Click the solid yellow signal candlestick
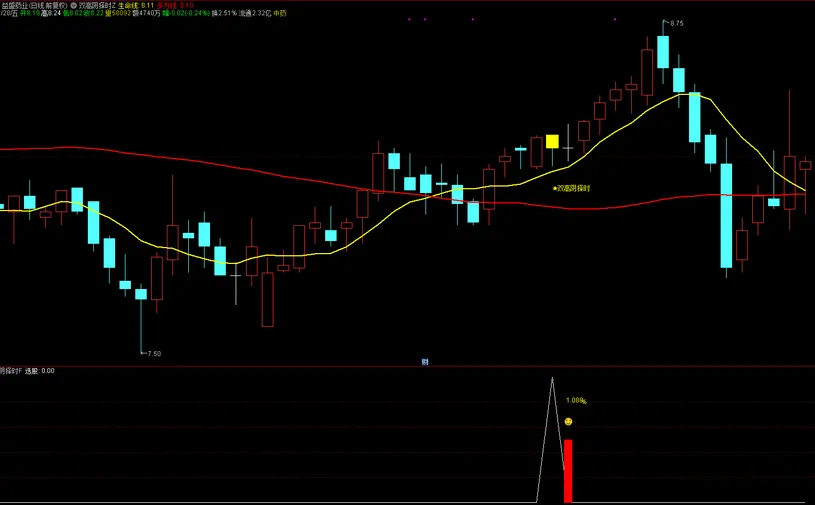 click(552, 142)
